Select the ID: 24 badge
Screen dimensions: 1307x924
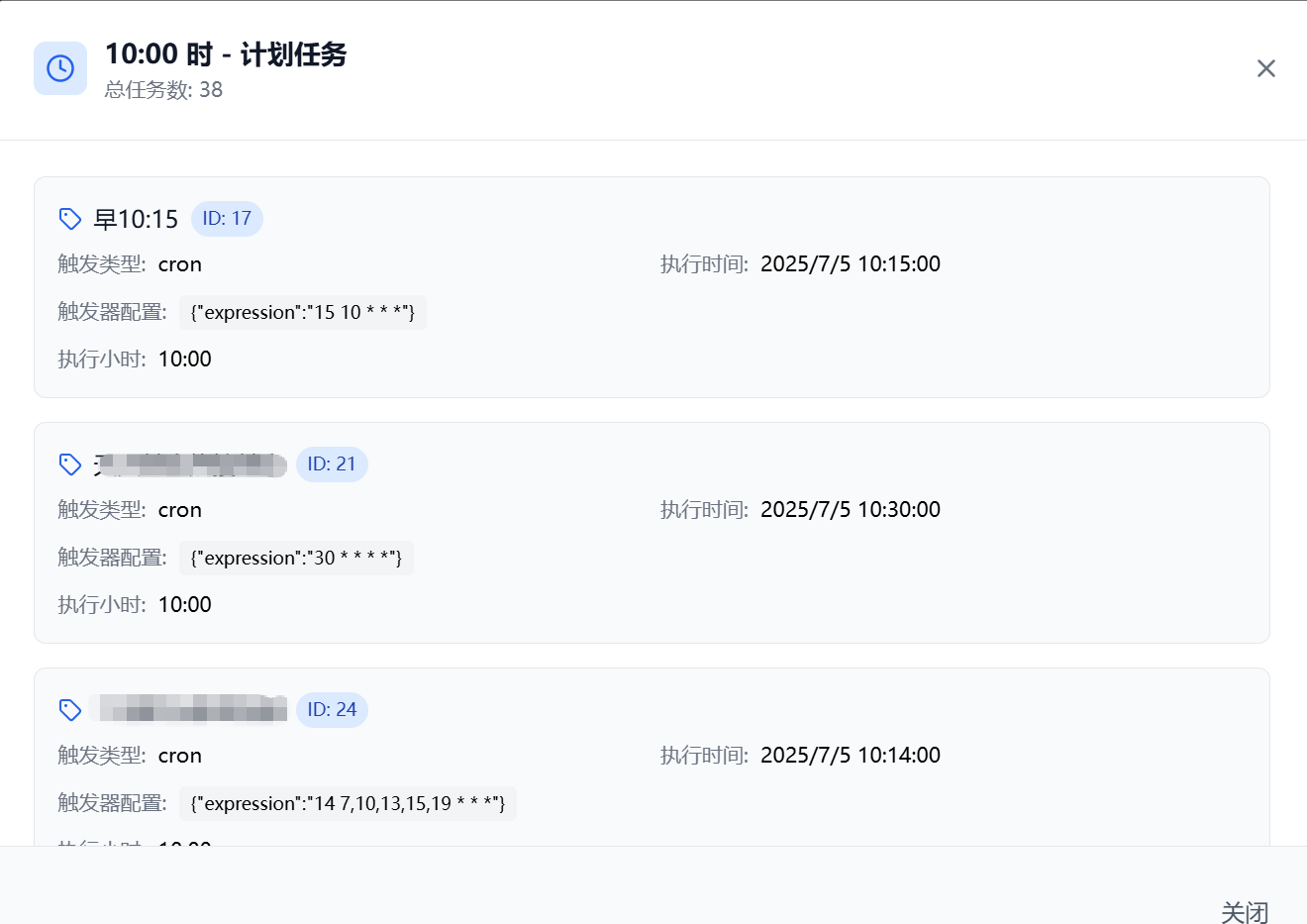[x=332, y=710]
